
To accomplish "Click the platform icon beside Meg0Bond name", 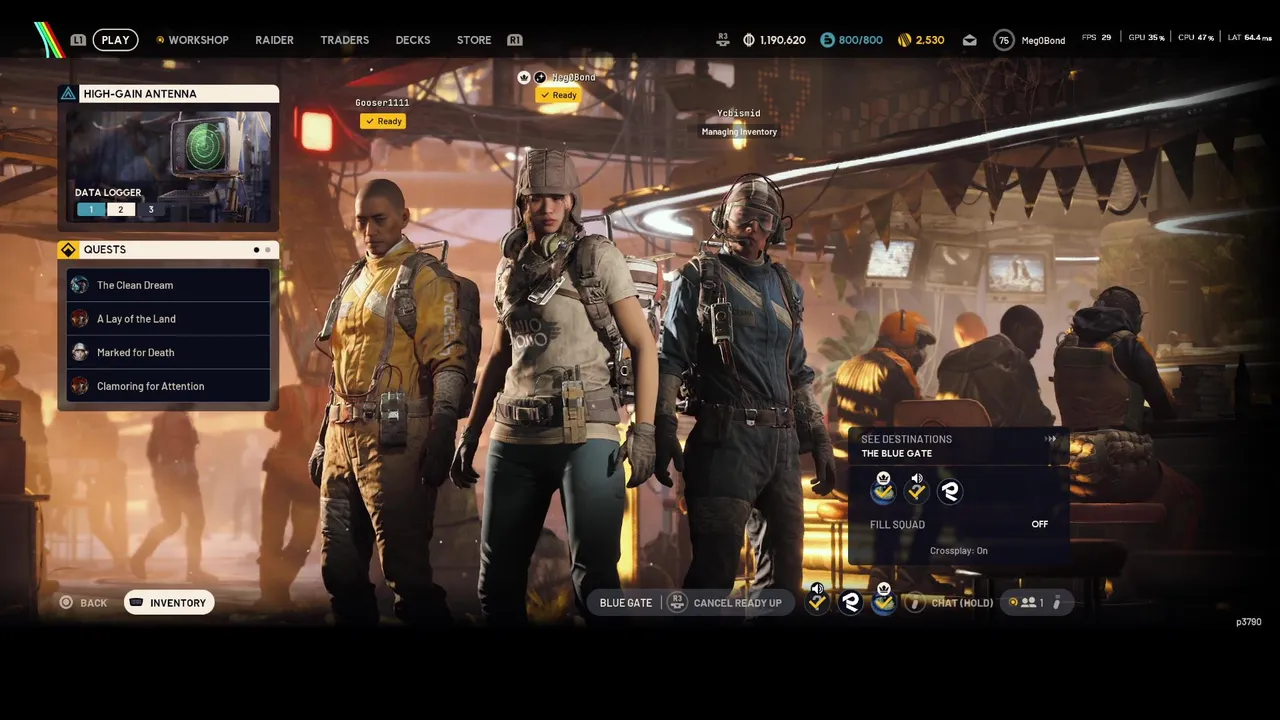I will pos(540,77).
